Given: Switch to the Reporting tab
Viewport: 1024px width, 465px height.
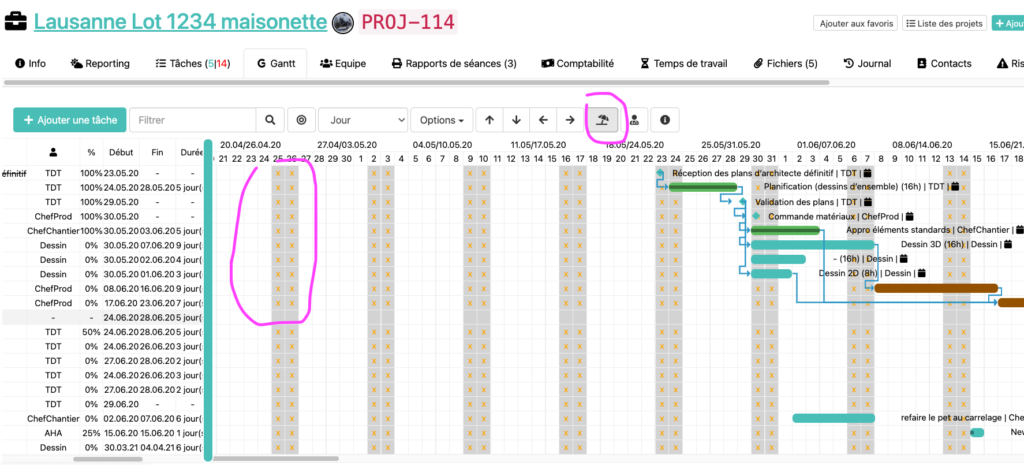Looking at the screenshot, I should click(100, 63).
